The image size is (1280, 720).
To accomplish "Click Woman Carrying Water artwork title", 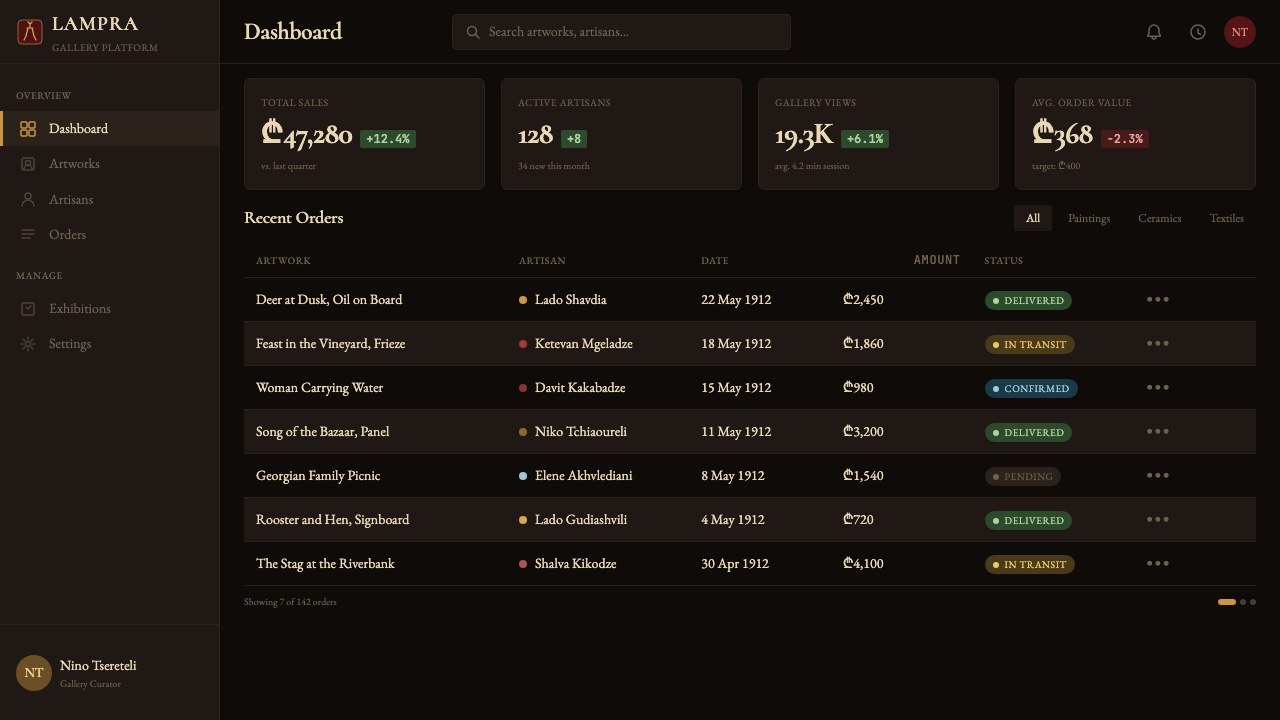I will [320, 388].
